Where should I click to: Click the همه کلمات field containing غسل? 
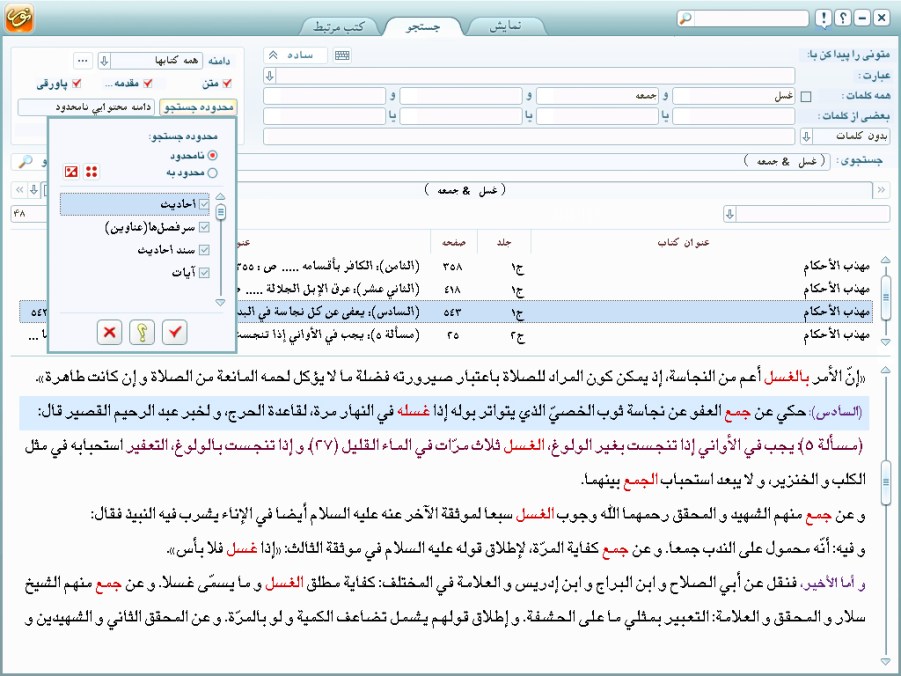point(733,96)
